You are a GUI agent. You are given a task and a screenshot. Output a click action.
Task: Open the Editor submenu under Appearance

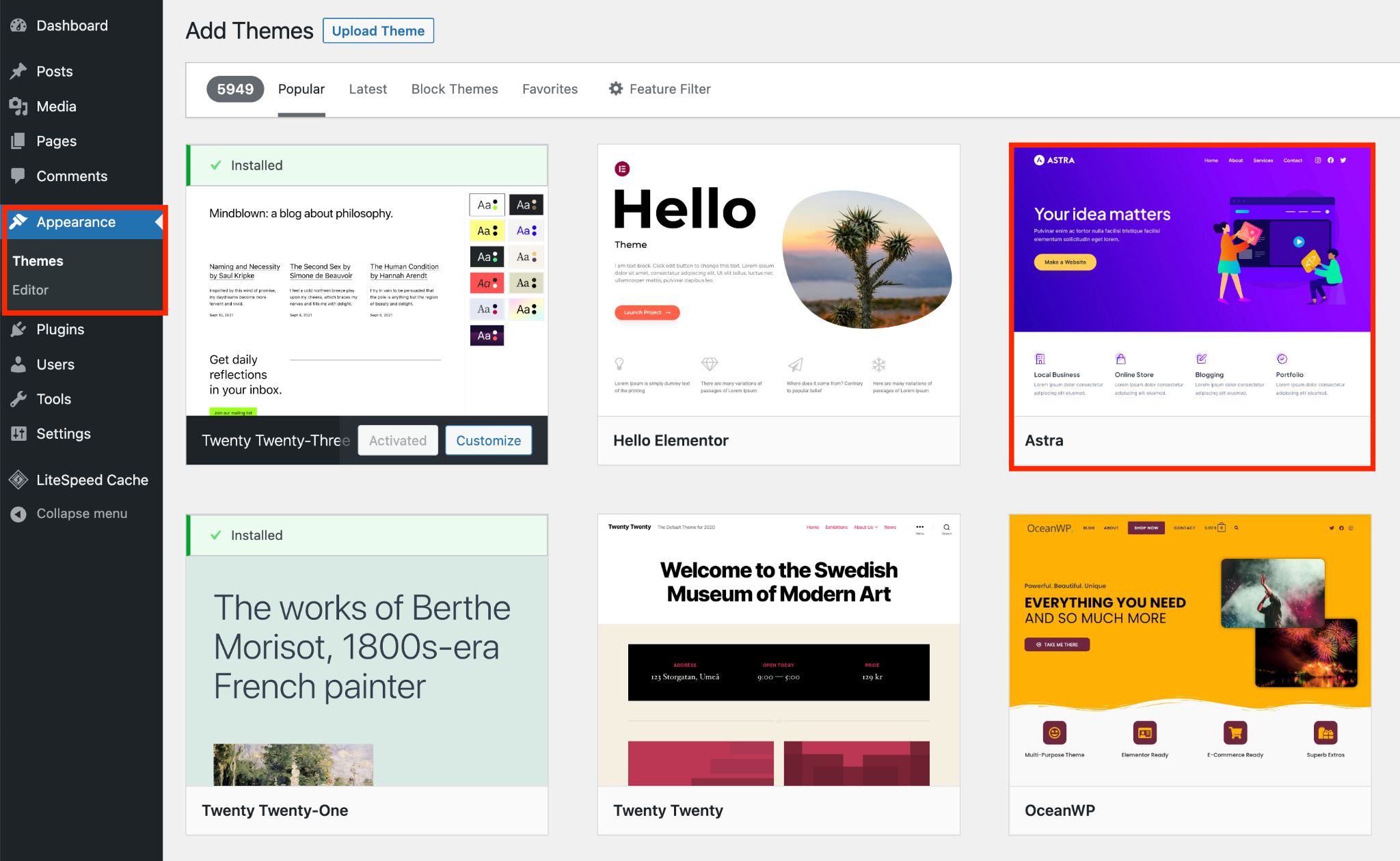click(x=30, y=289)
